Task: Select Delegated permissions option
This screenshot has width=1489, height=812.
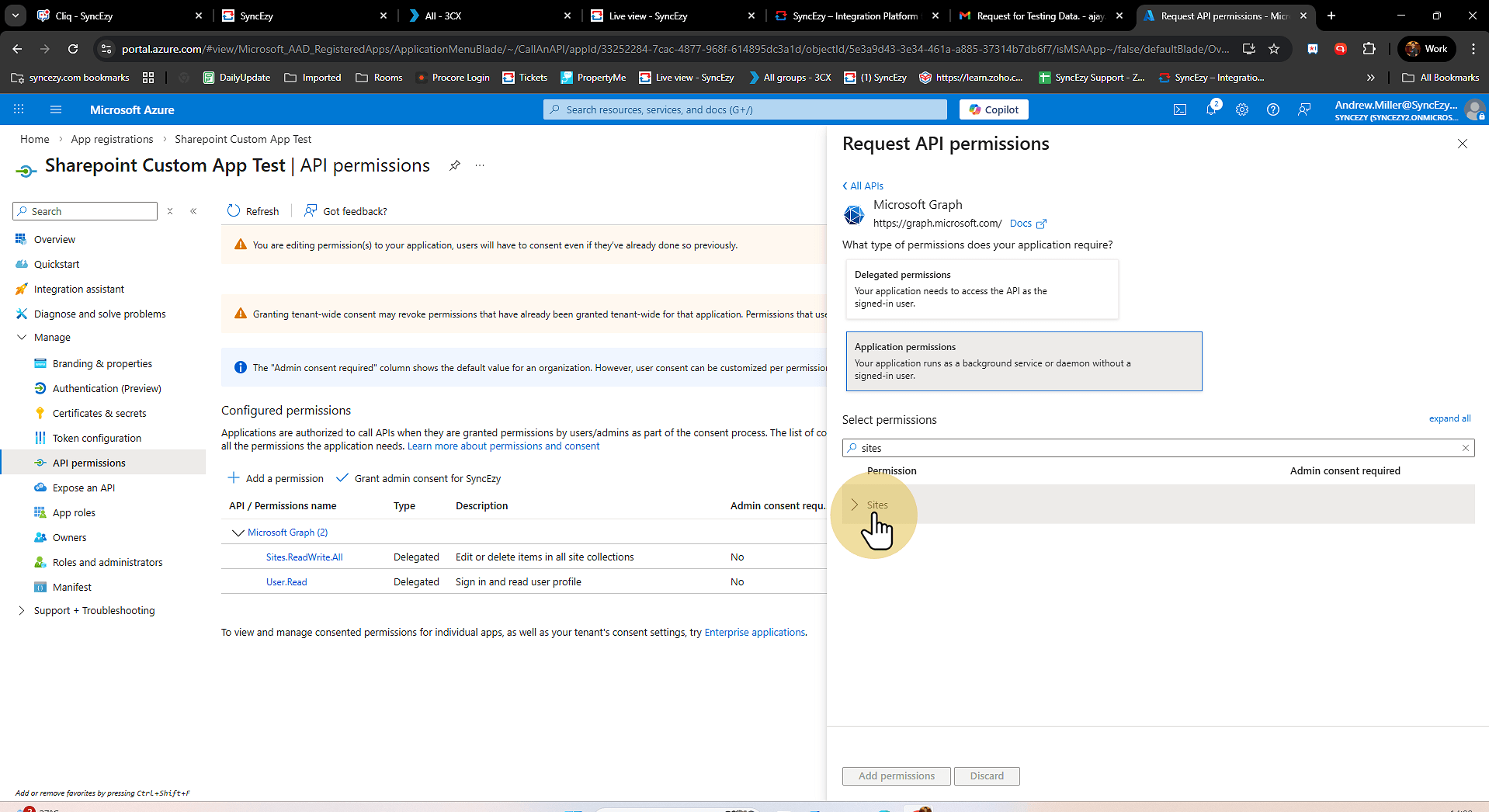Action: click(x=981, y=289)
